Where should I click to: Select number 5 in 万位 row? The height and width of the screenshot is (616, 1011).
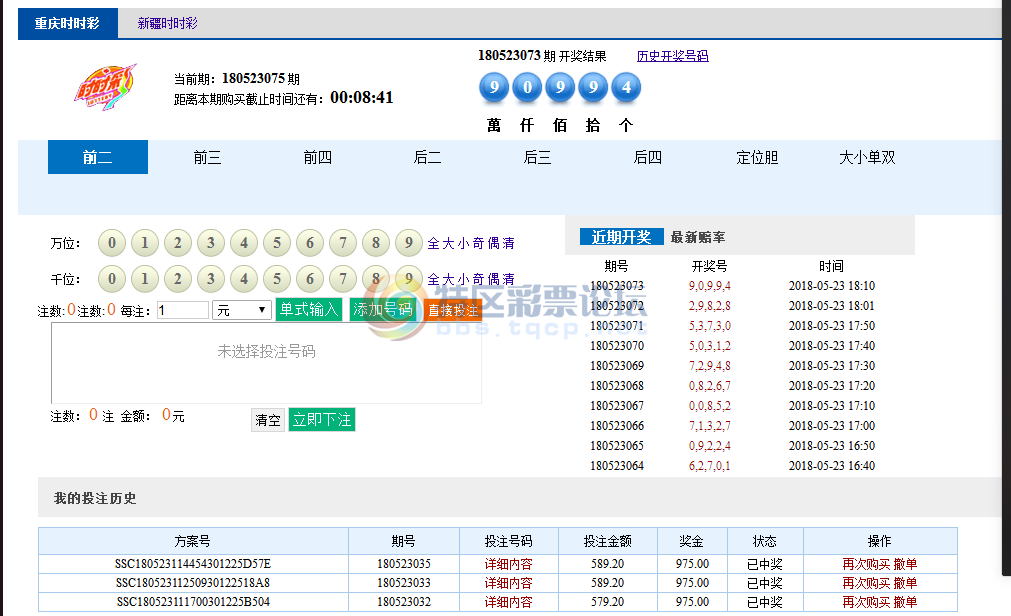277,243
